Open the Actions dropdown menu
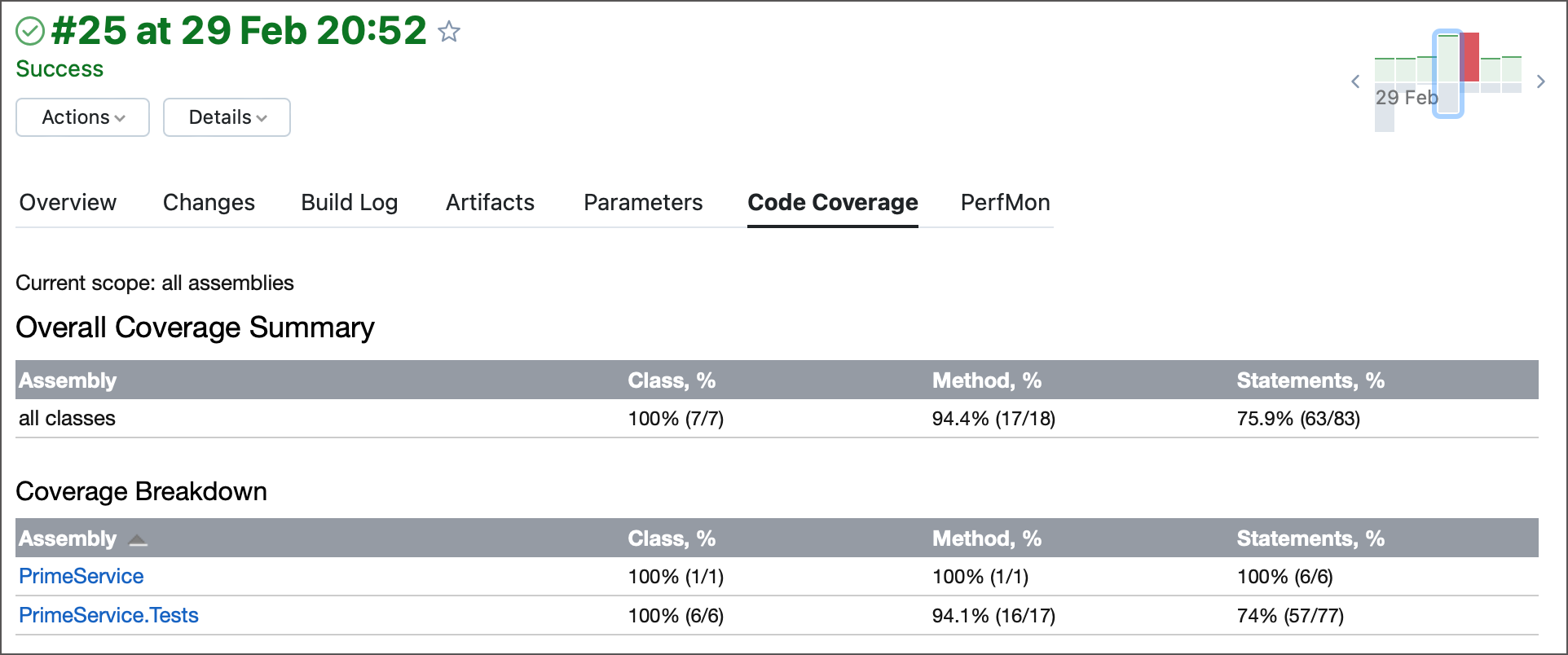 [x=81, y=116]
